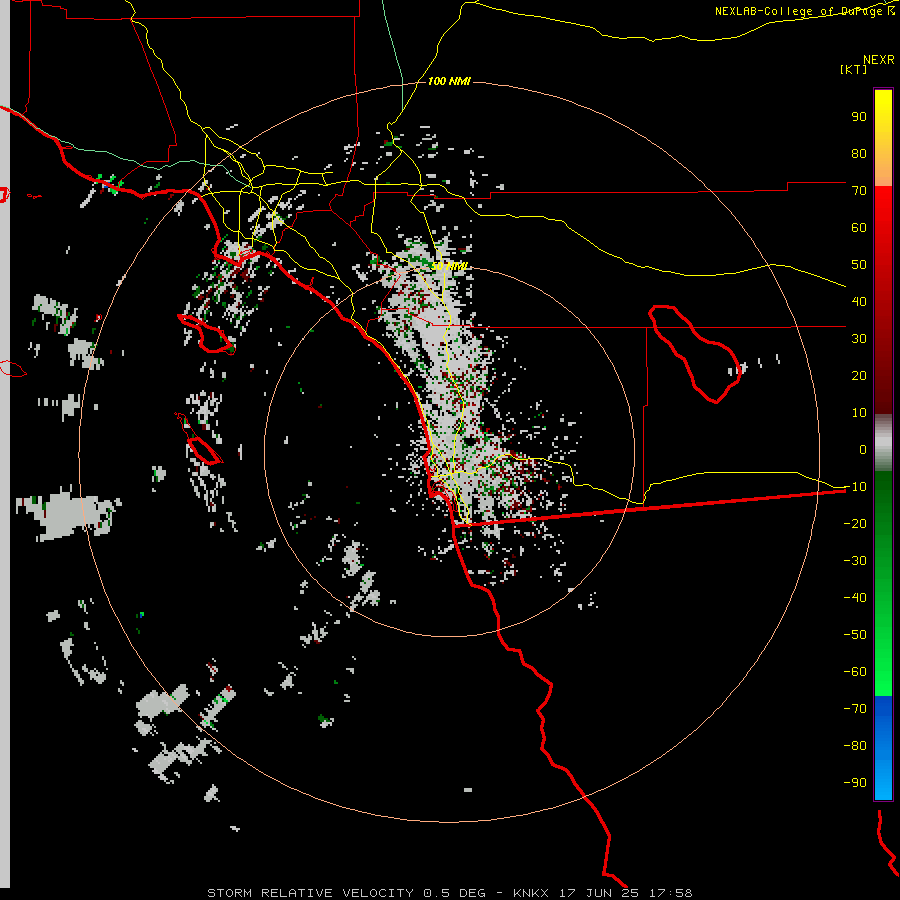900x900 pixels.
Task: Pick the blue segment of the color bar
Action: tap(883, 748)
